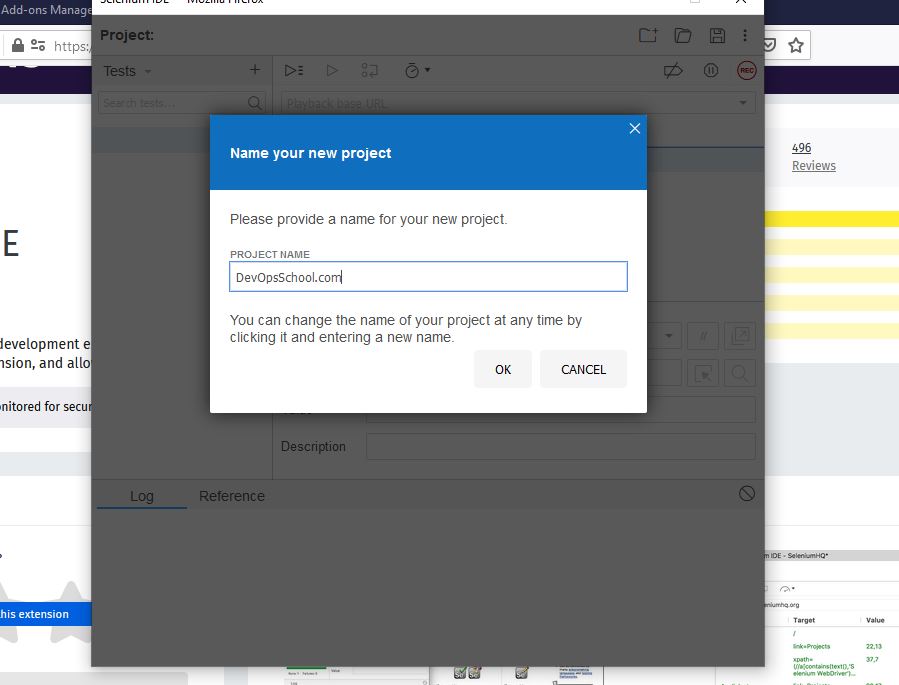Open an existing project via folder icon

(x=683, y=36)
